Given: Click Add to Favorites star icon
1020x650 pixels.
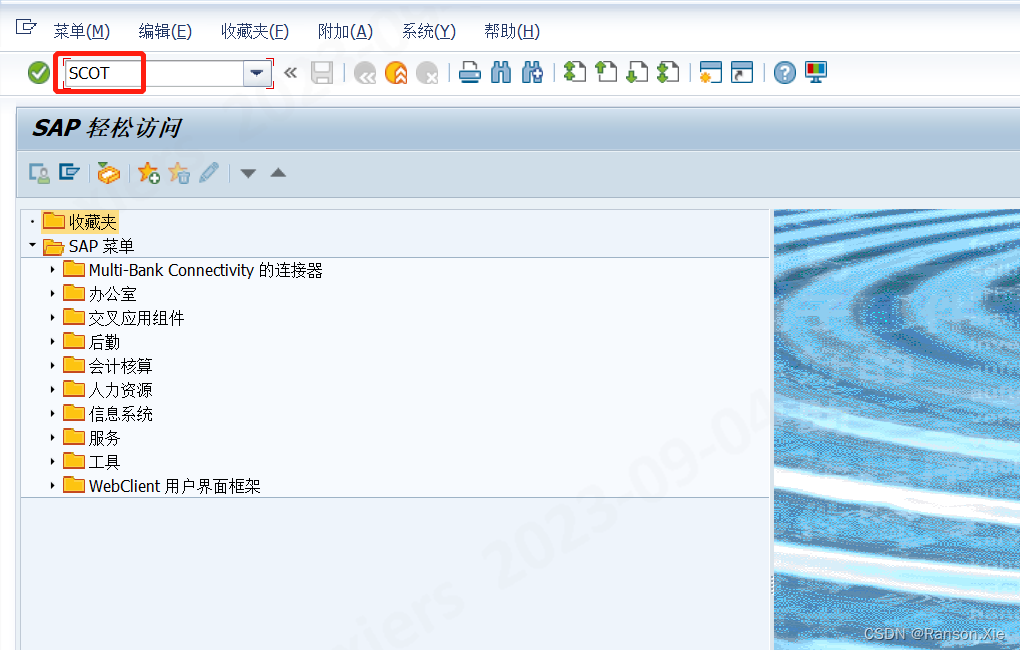Looking at the screenshot, I should click(148, 173).
